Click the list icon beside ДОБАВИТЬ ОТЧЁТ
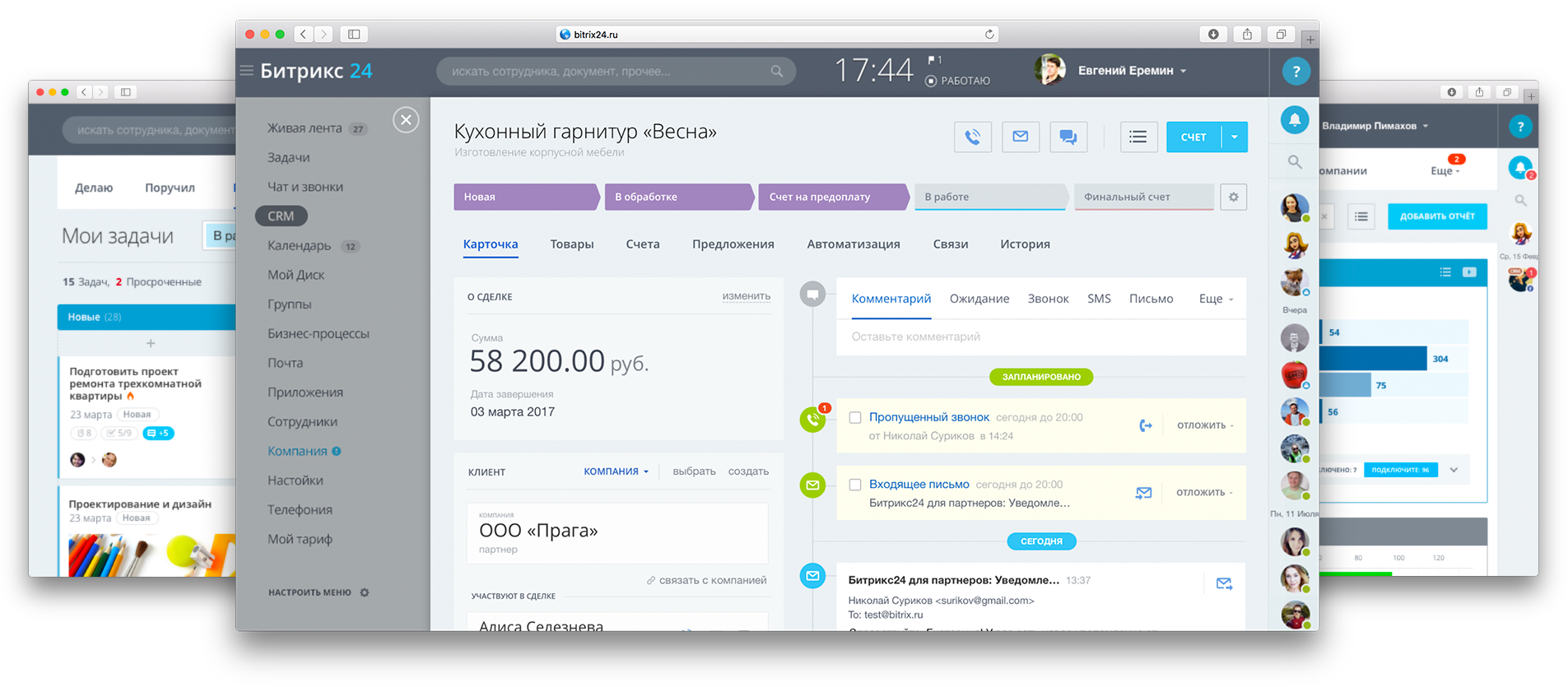The height and width of the screenshot is (687, 1568). coord(1361,216)
